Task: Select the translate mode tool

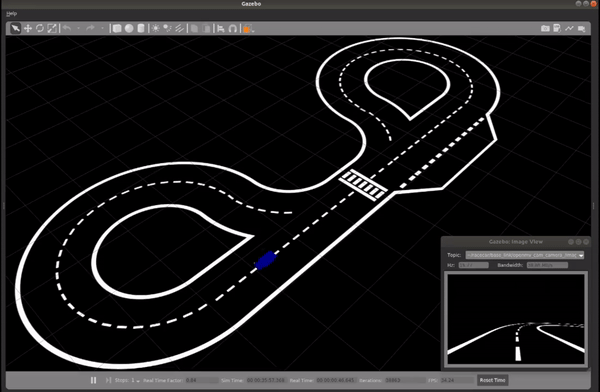Action: click(28, 29)
